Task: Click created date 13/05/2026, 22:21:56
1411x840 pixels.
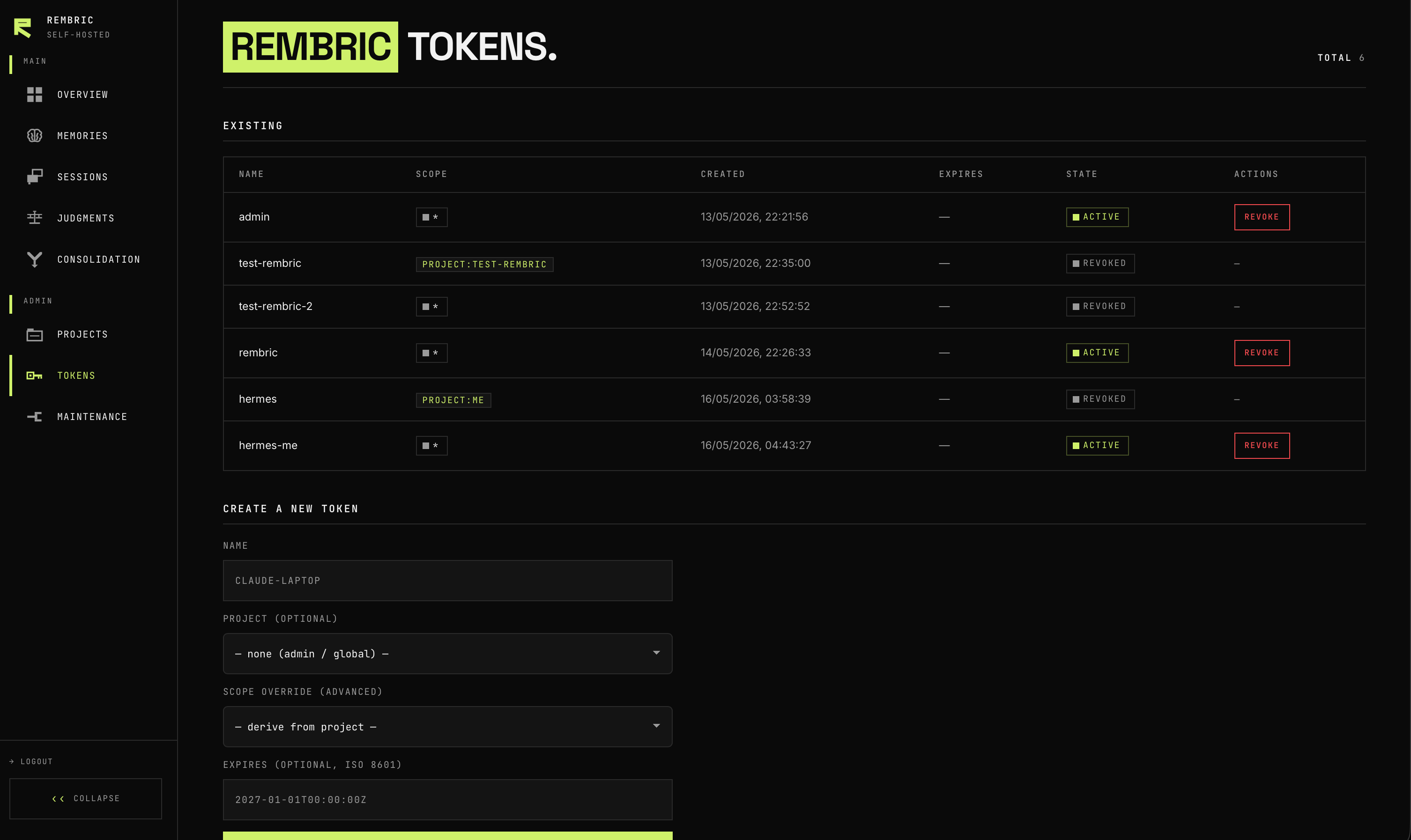Action: tap(754, 217)
